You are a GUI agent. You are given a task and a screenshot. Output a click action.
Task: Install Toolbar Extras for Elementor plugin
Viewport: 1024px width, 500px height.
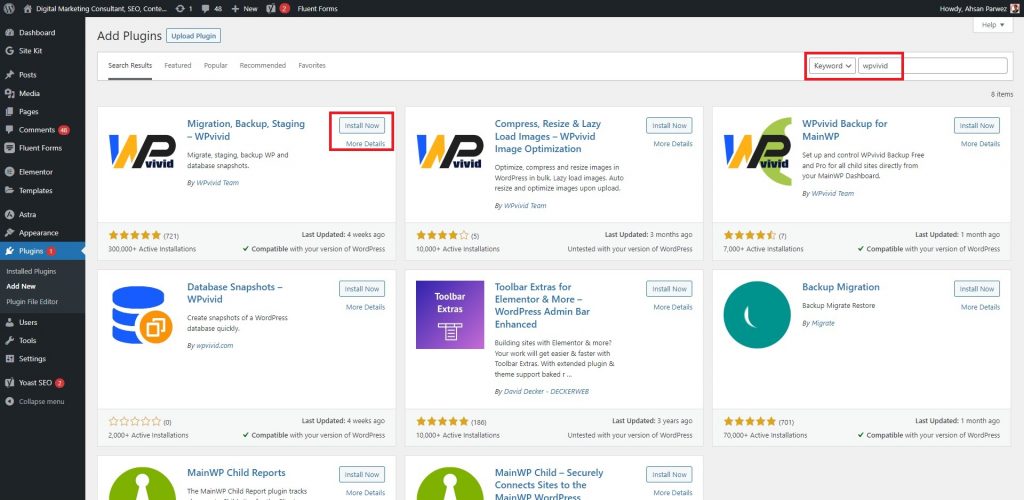coord(669,289)
